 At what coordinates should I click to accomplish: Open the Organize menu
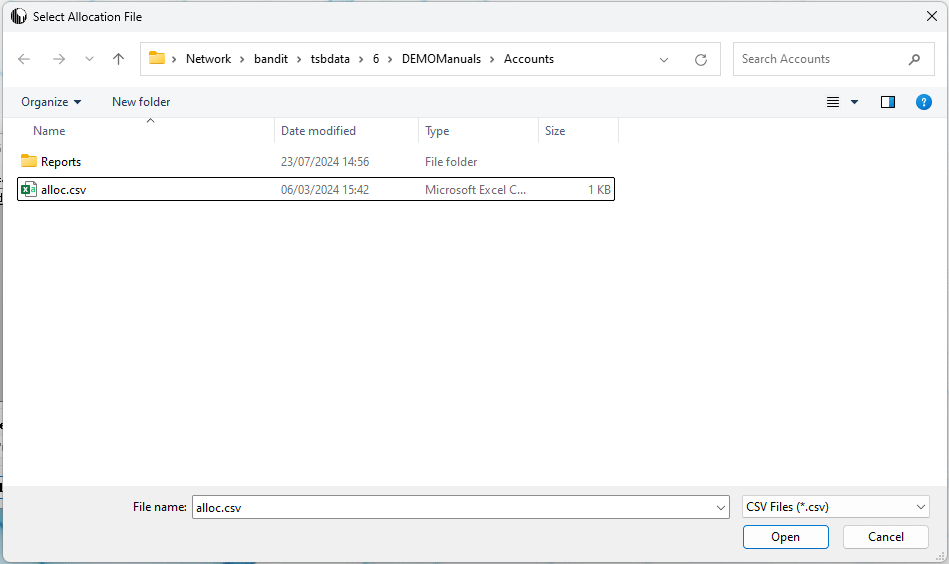coord(51,102)
